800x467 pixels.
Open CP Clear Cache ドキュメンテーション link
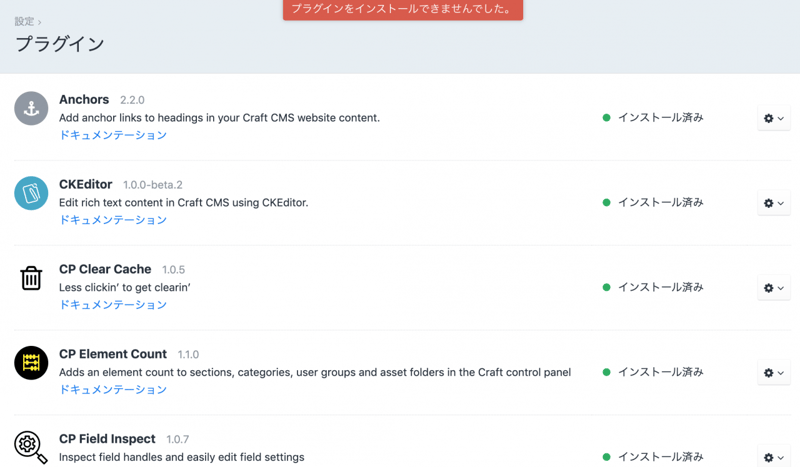coord(113,305)
